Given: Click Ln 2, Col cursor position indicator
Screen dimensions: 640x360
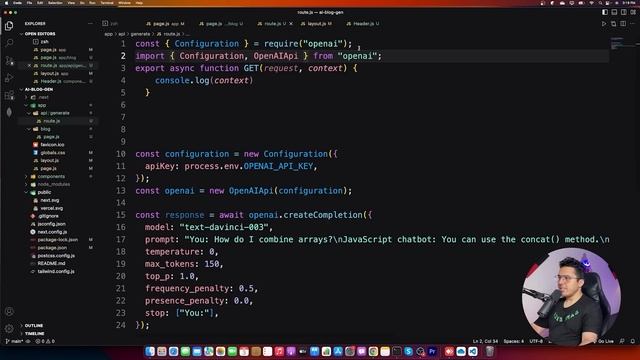Looking at the screenshot, I should [485, 341].
